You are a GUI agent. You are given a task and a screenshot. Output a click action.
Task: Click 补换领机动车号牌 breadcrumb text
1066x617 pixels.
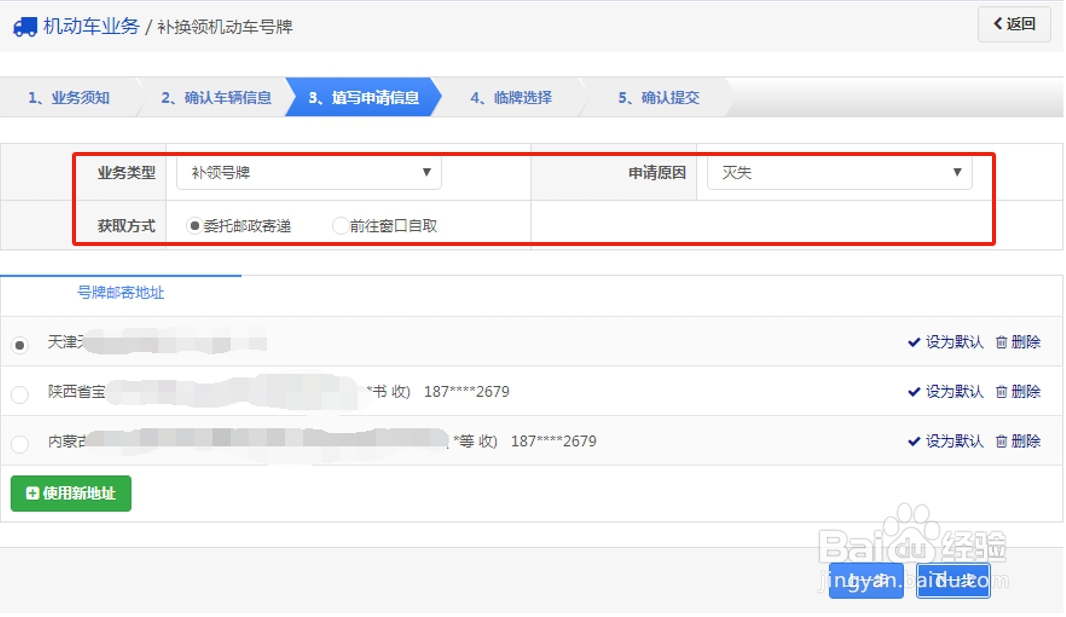[x=225, y=27]
